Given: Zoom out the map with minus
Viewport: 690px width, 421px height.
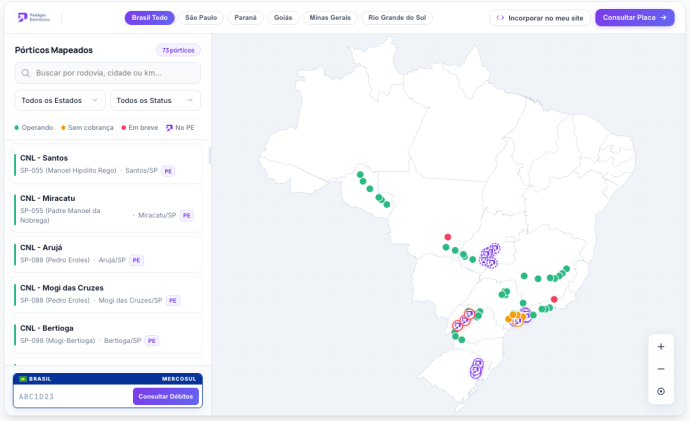Looking at the screenshot, I should pos(661,369).
